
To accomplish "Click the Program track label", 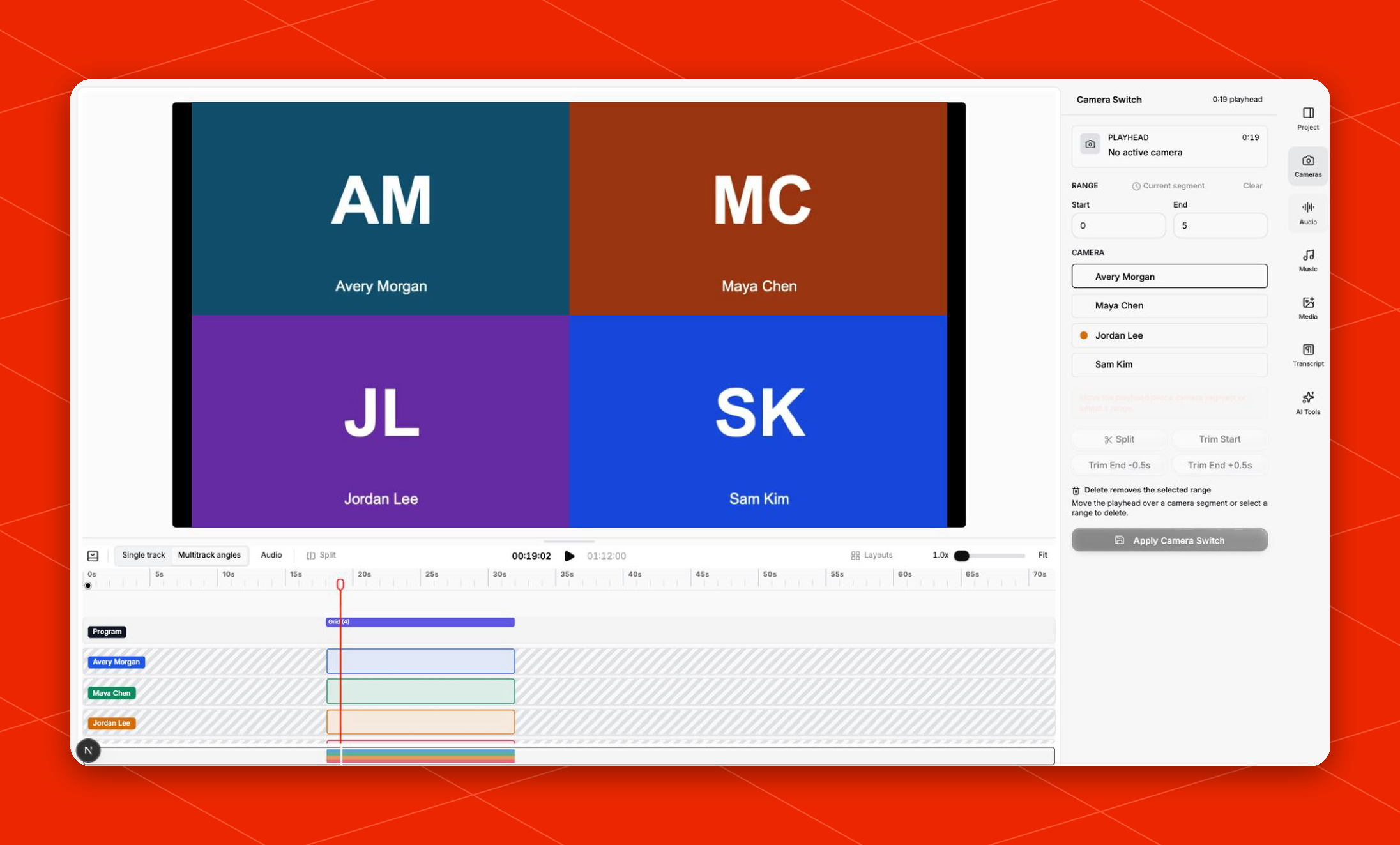I will click(107, 632).
